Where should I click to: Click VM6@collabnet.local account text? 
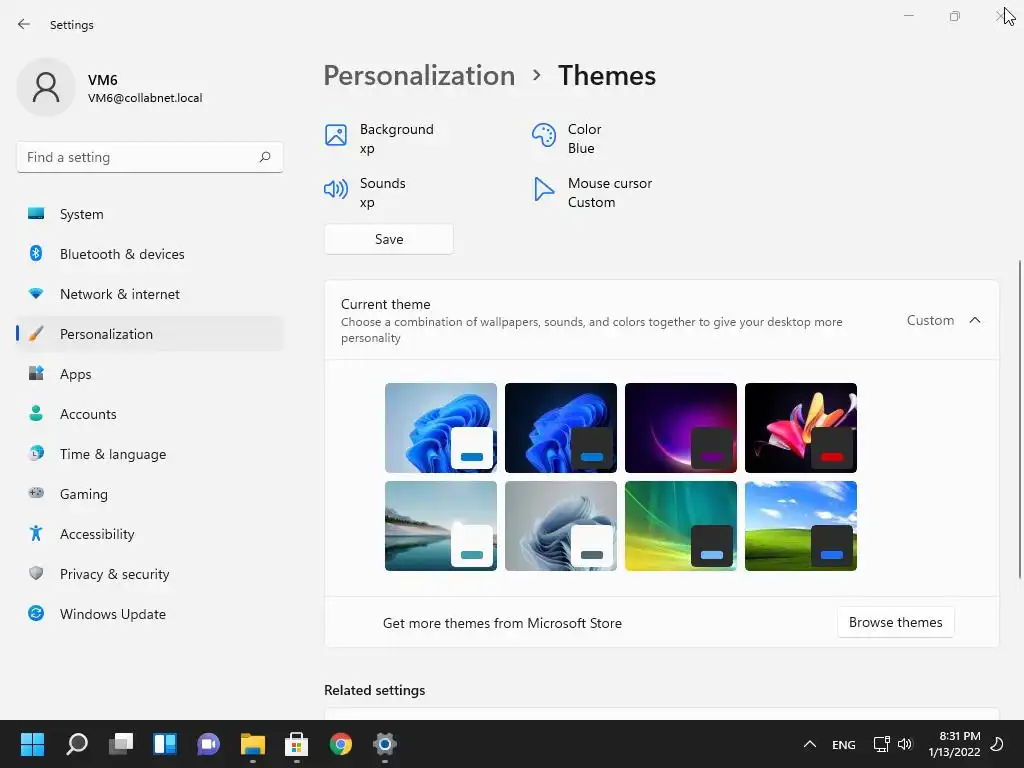145,98
